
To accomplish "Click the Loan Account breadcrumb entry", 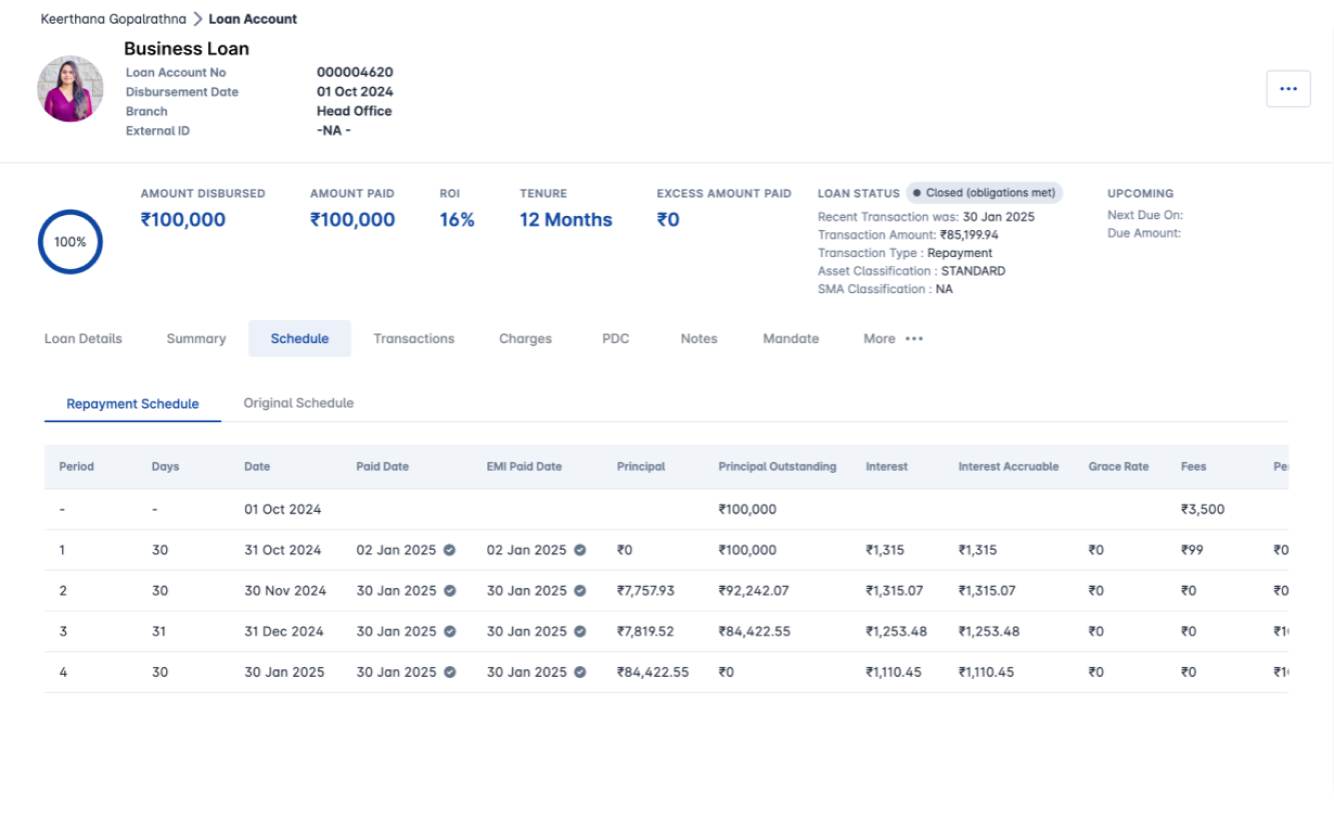I will (x=251, y=18).
